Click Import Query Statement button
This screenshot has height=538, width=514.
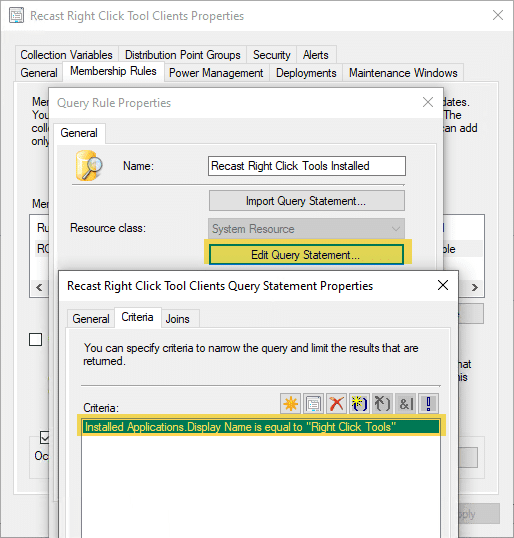click(x=306, y=201)
